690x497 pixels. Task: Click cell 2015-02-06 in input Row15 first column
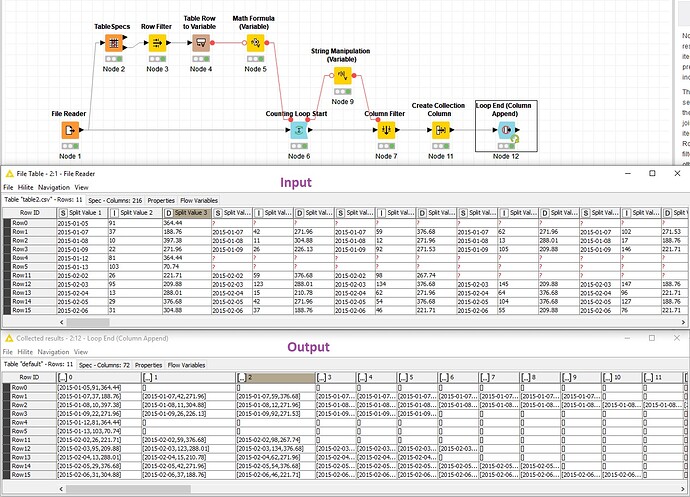pyautogui.click(x=82, y=310)
